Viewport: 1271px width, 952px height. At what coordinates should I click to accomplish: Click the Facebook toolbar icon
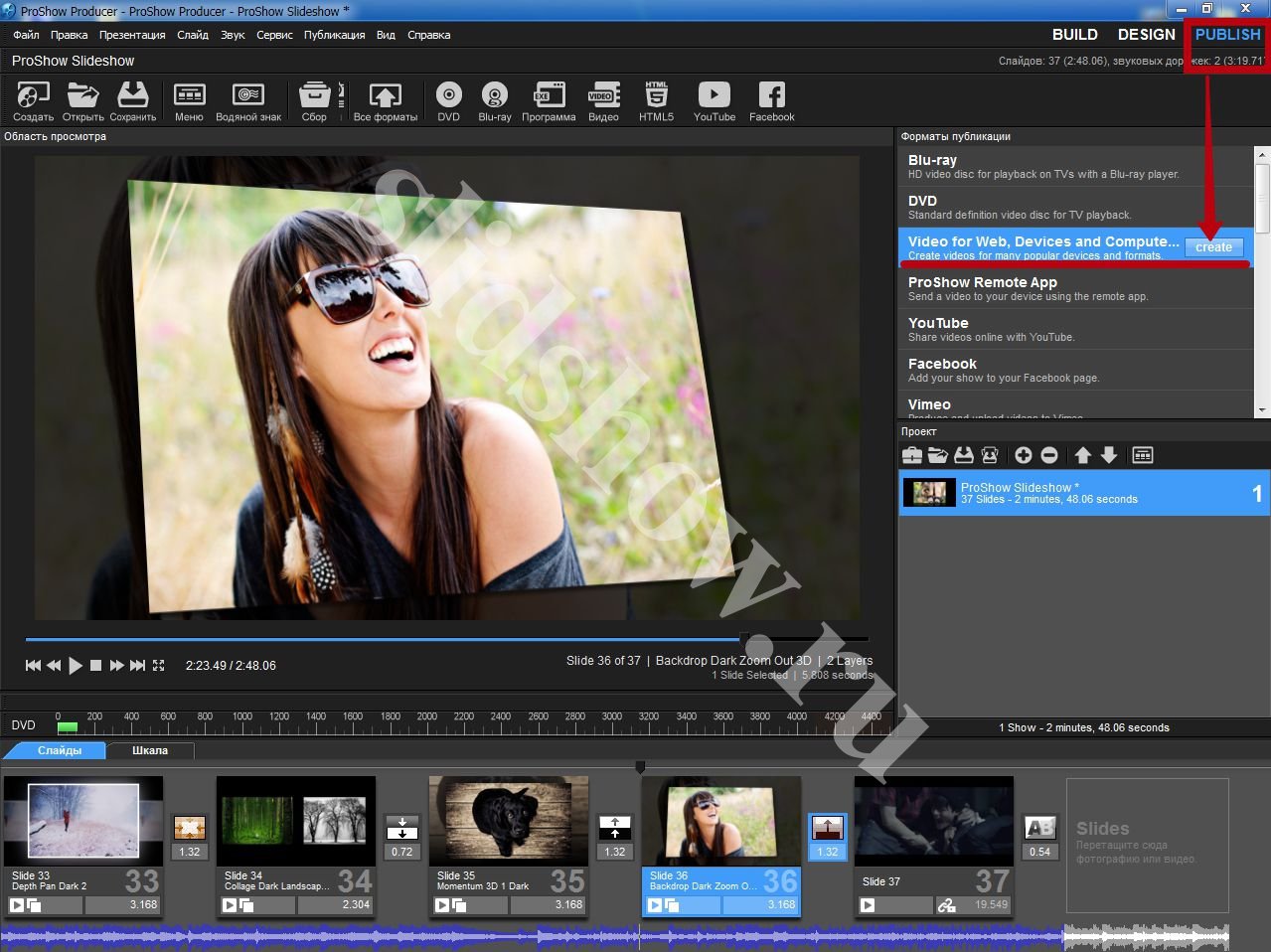point(771,101)
